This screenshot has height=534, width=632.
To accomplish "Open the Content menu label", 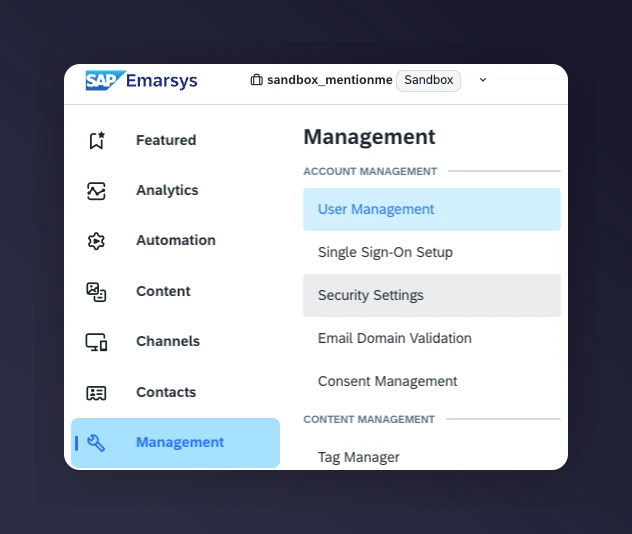I will [x=163, y=291].
